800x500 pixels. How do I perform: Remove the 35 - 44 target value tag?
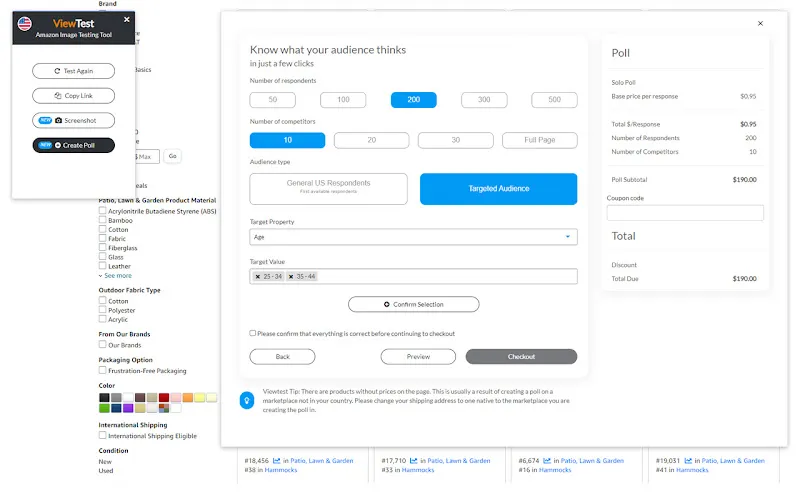291,276
